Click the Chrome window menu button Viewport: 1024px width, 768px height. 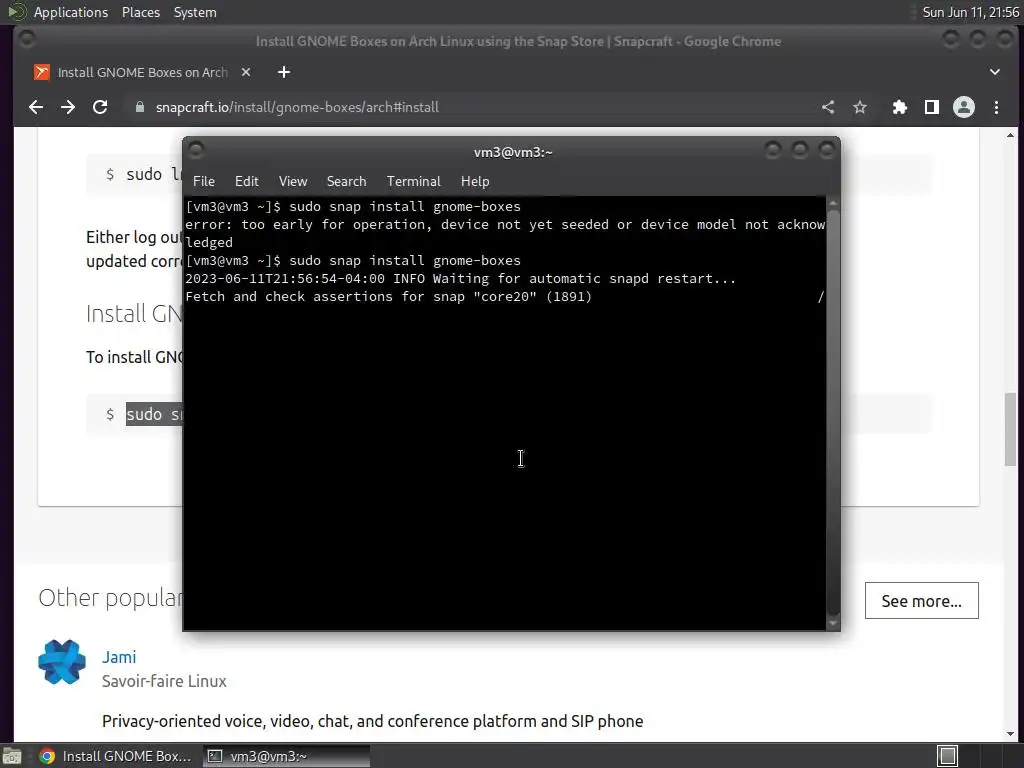click(x=27, y=40)
